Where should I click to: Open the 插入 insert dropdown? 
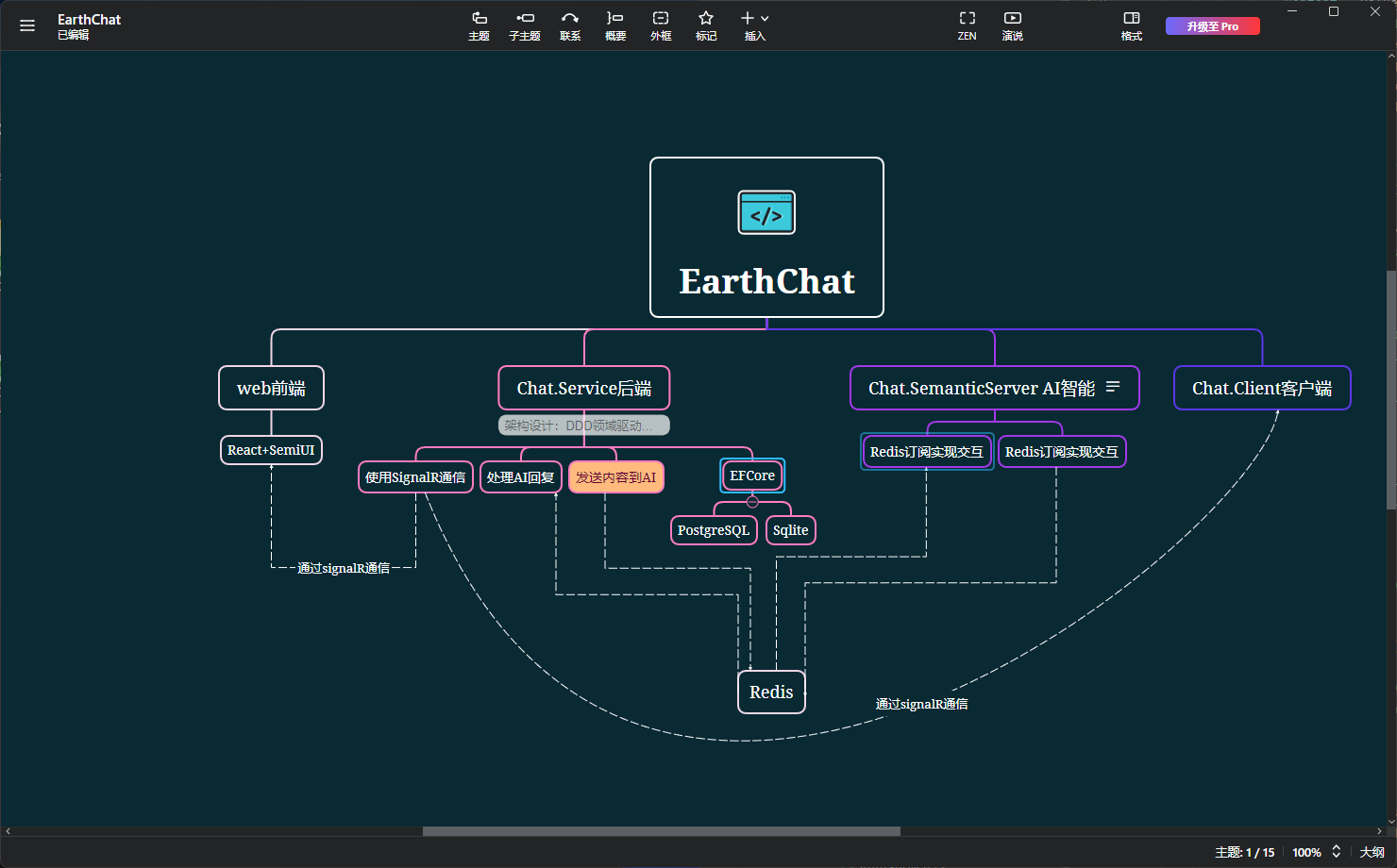coord(755,25)
